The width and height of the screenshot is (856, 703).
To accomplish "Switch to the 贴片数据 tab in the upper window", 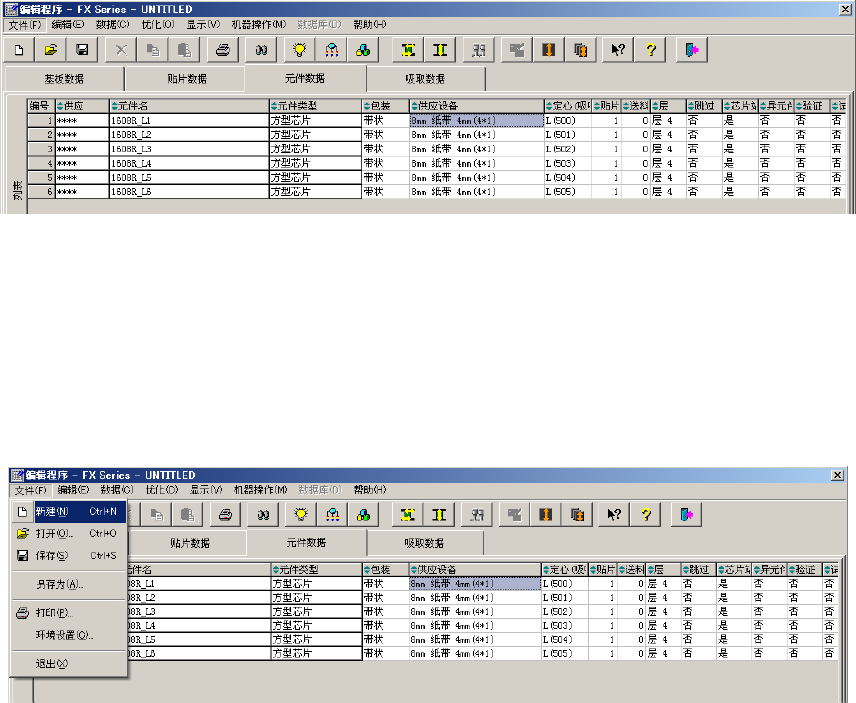I will click(187, 79).
